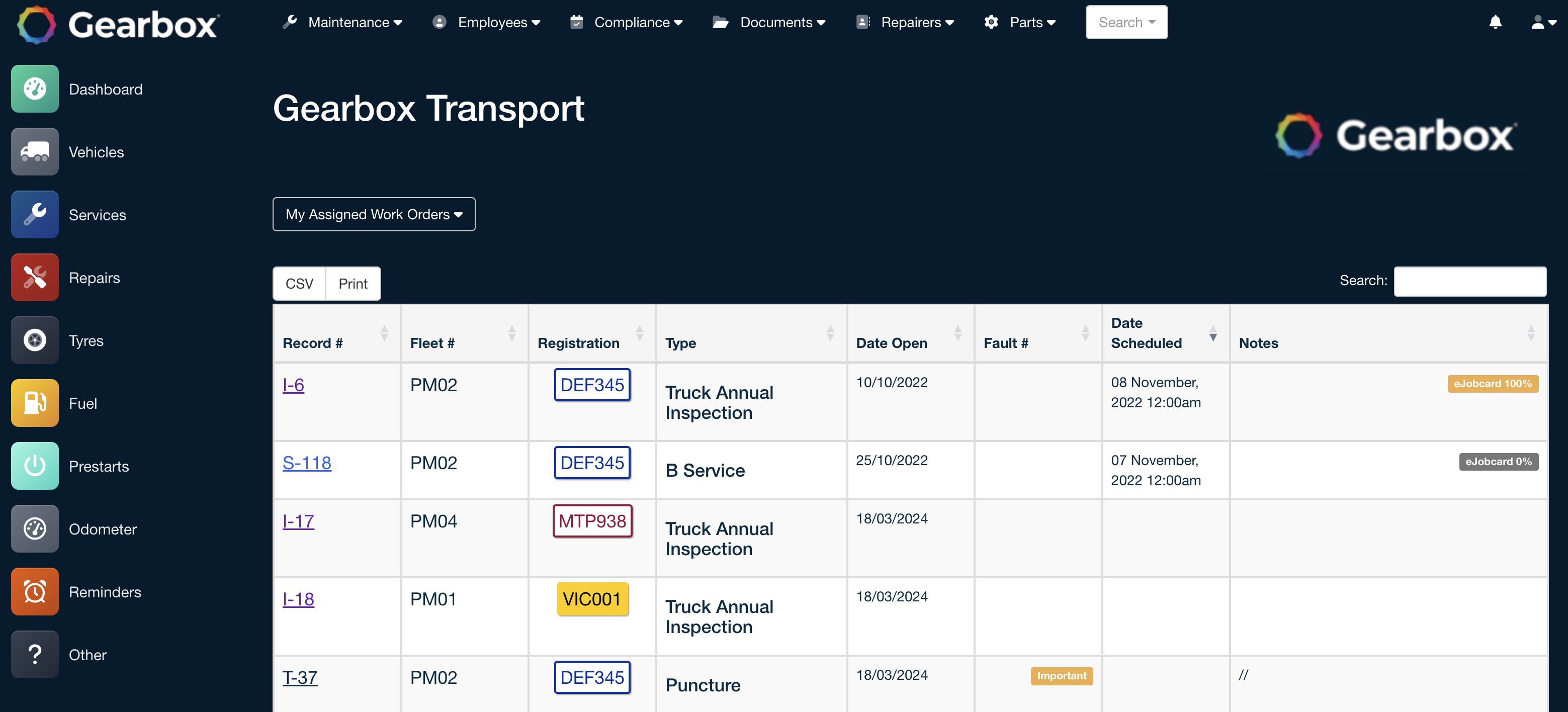This screenshot has width=1568, height=712.
Task: Click the CSV export button
Action: (300, 284)
